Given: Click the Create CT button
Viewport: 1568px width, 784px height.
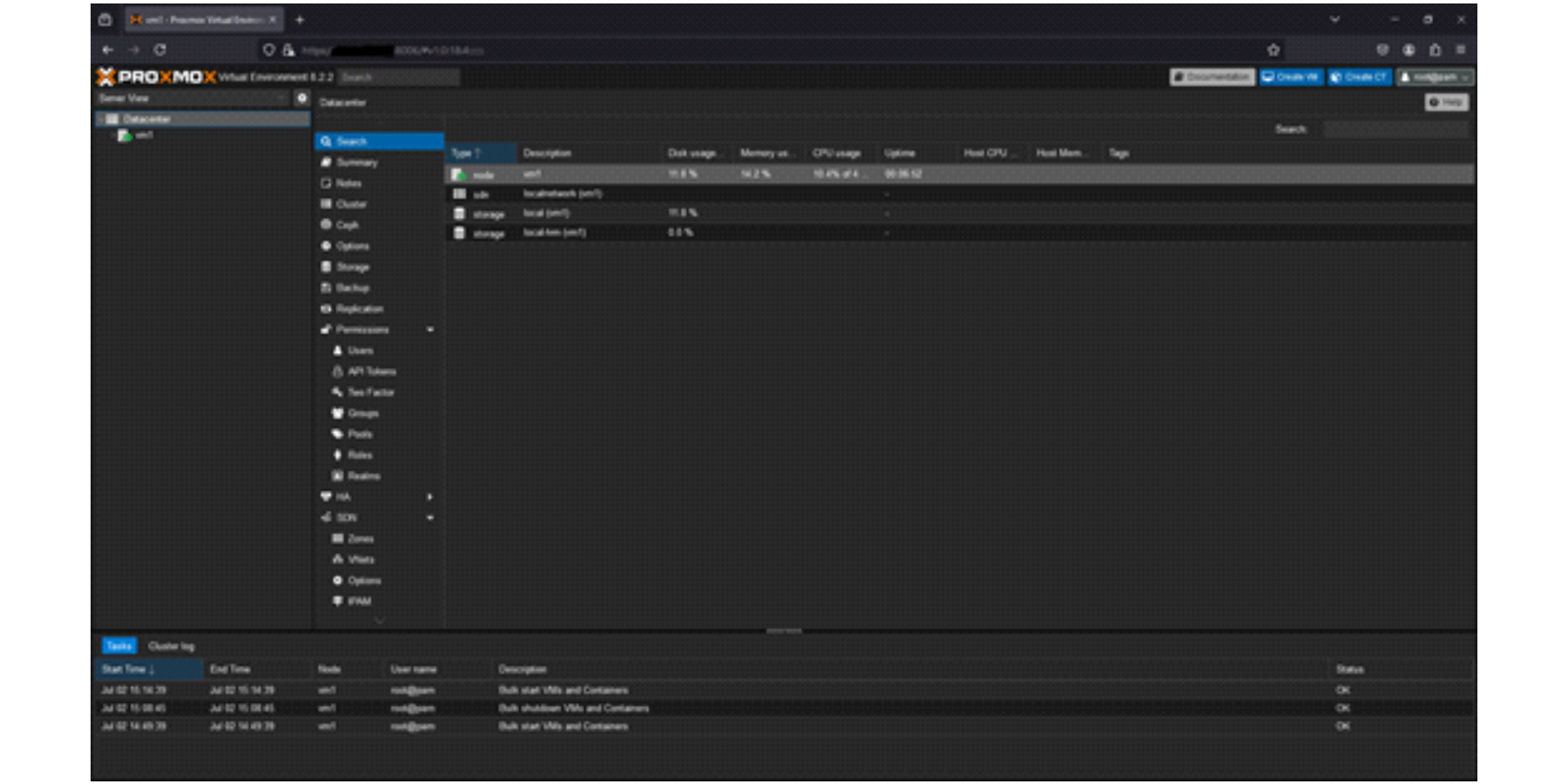Looking at the screenshot, I should 1359,78.
